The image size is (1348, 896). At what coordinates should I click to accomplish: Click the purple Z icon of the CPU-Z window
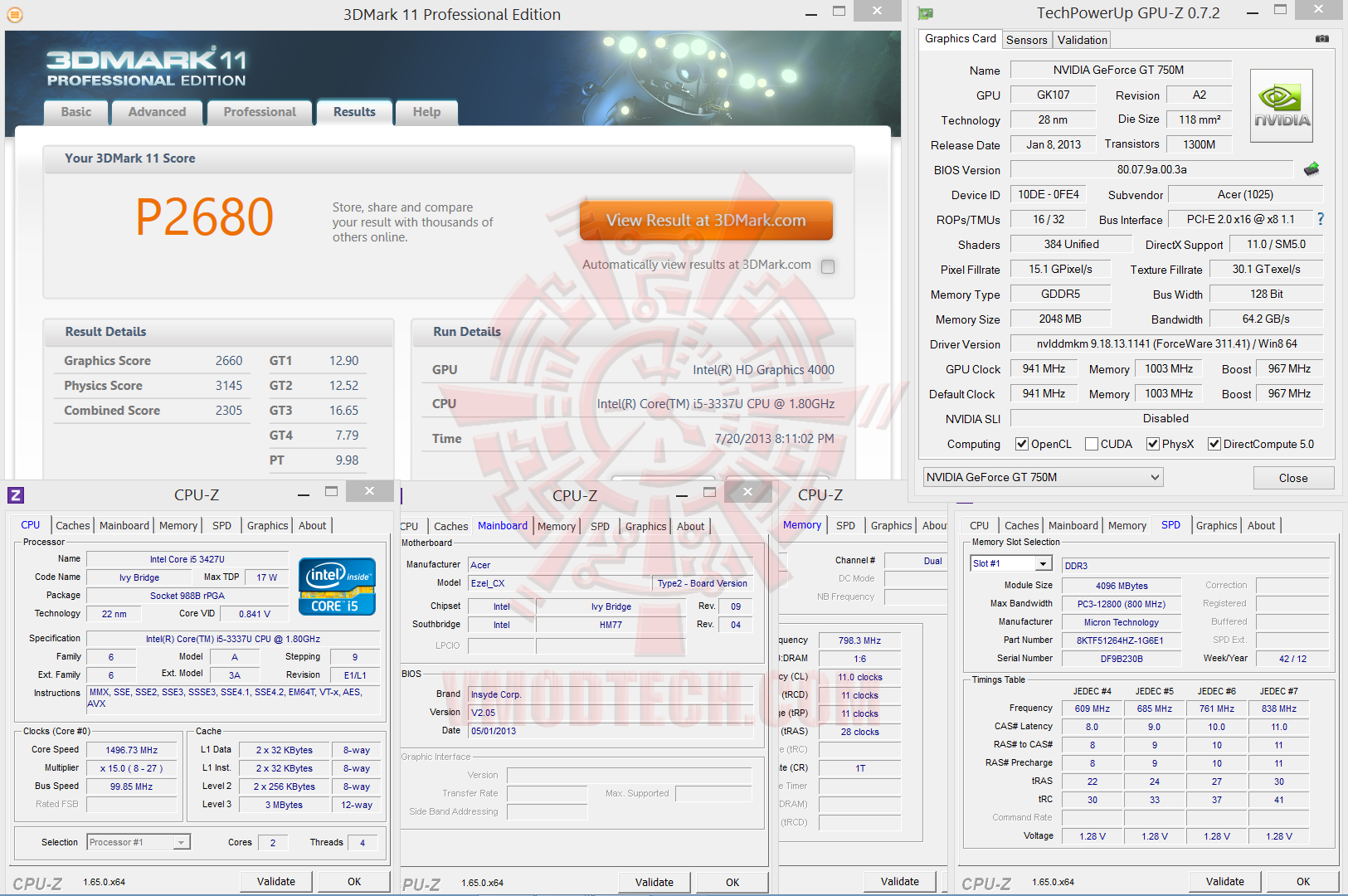[16, 495]
